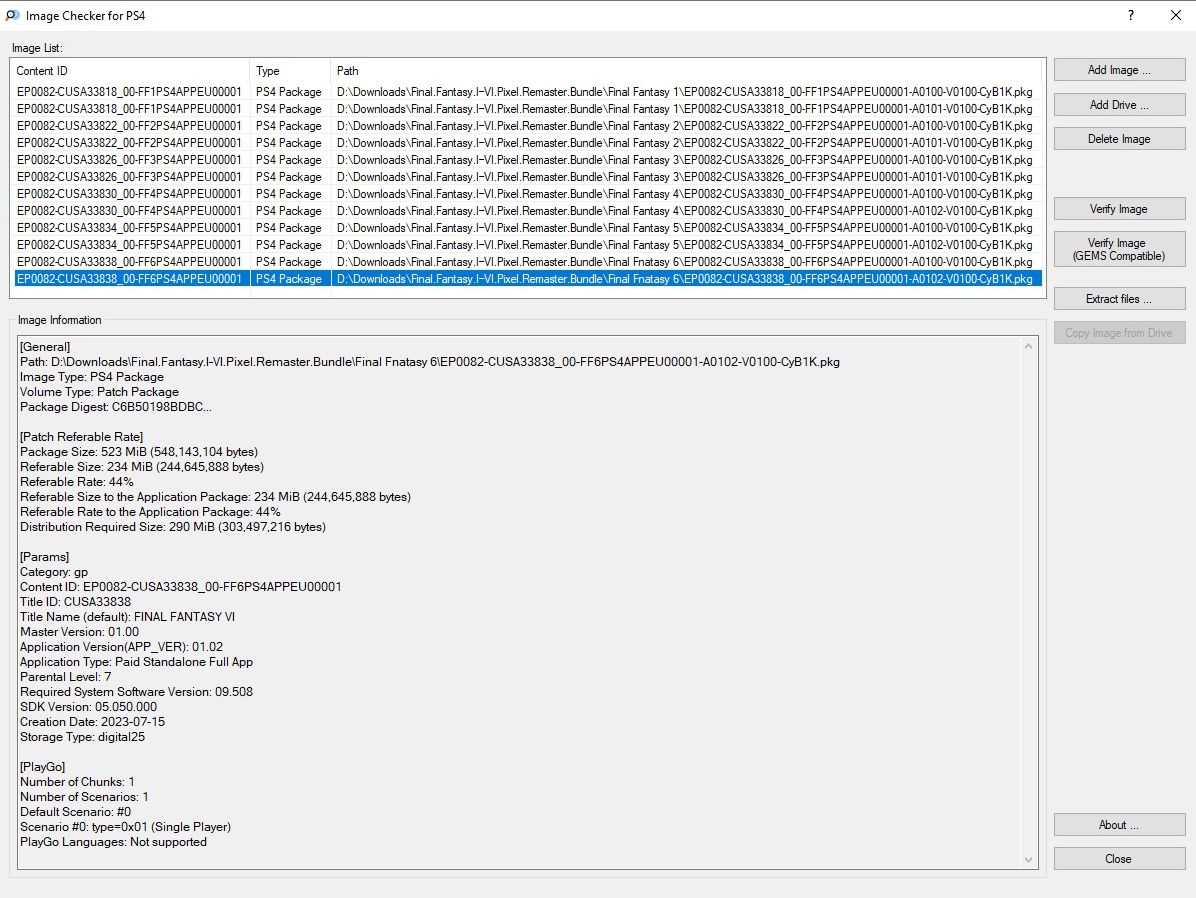Select the FF5PS4 A0100 package row

click(528, 227)
